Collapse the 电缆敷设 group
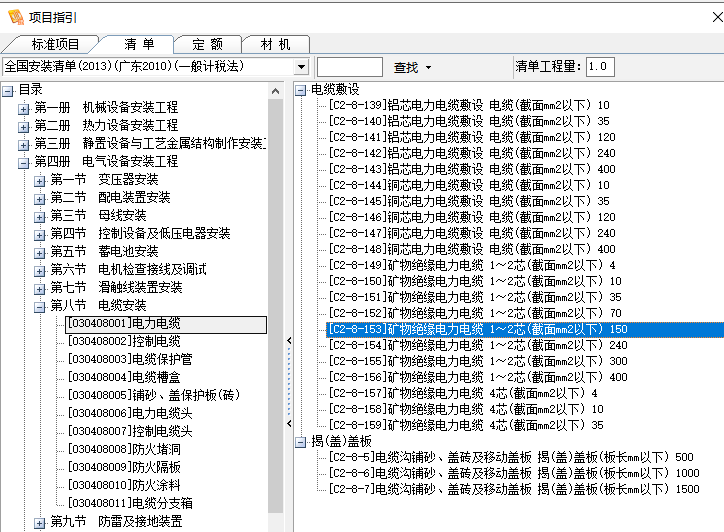 pos(300,91)
